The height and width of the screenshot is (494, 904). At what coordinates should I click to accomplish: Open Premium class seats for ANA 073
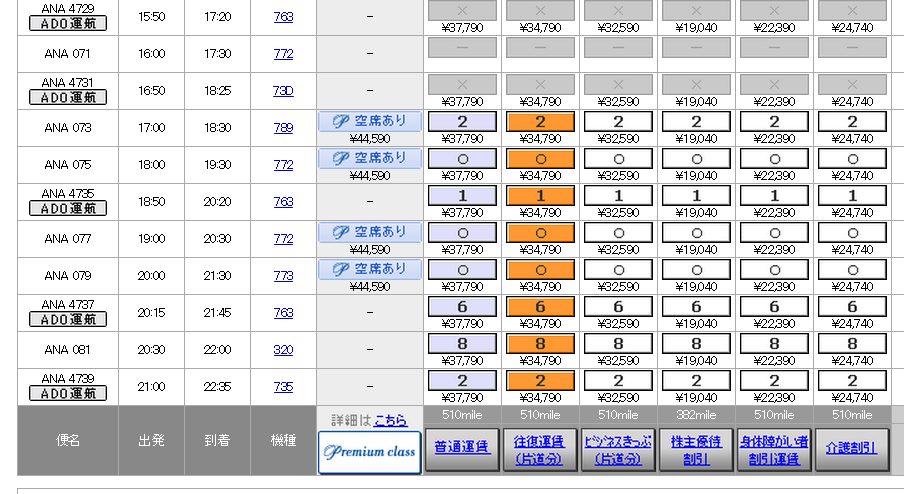(x=370, y=122)
